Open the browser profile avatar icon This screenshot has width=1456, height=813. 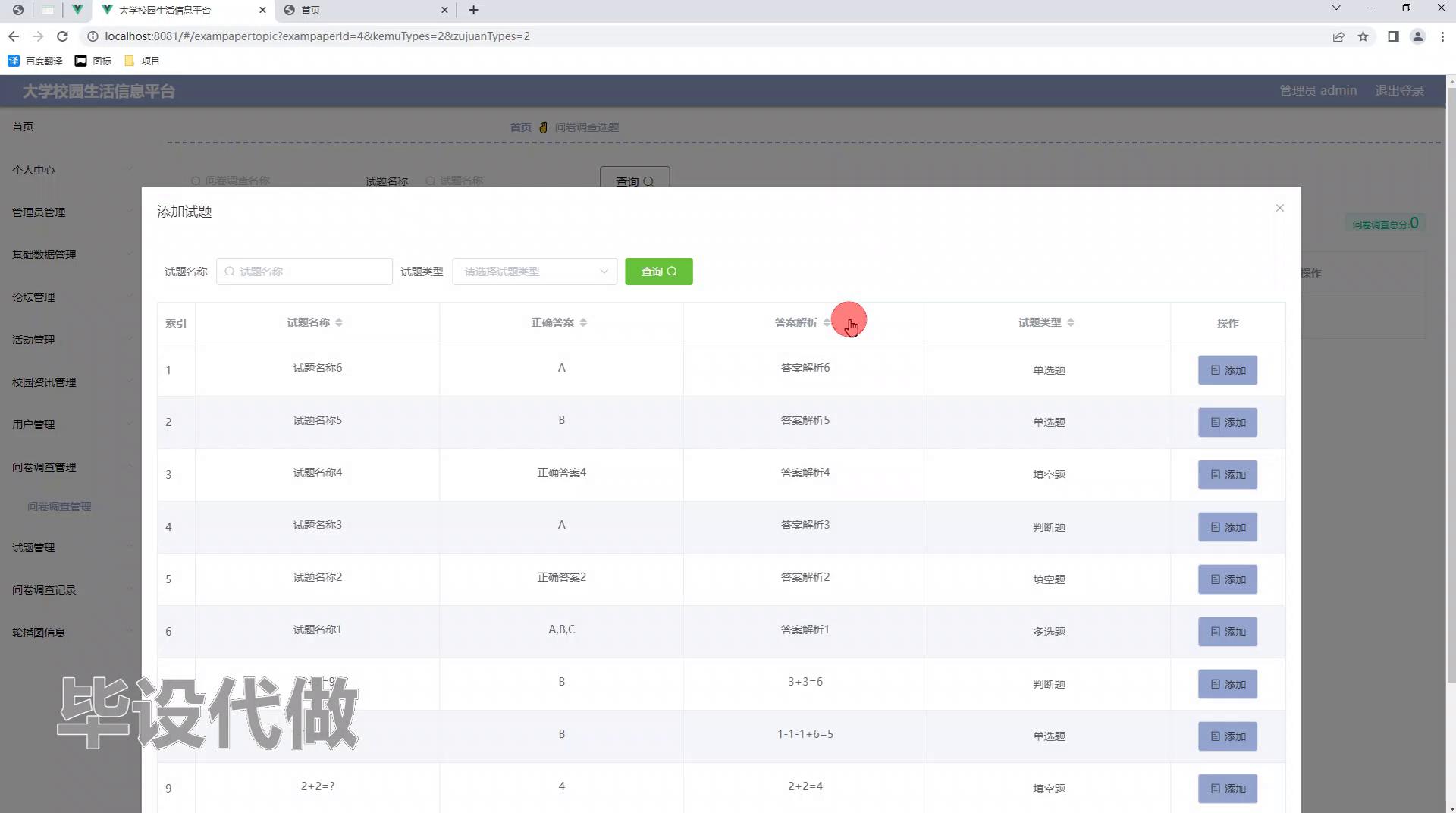(x=1417, y=36)
